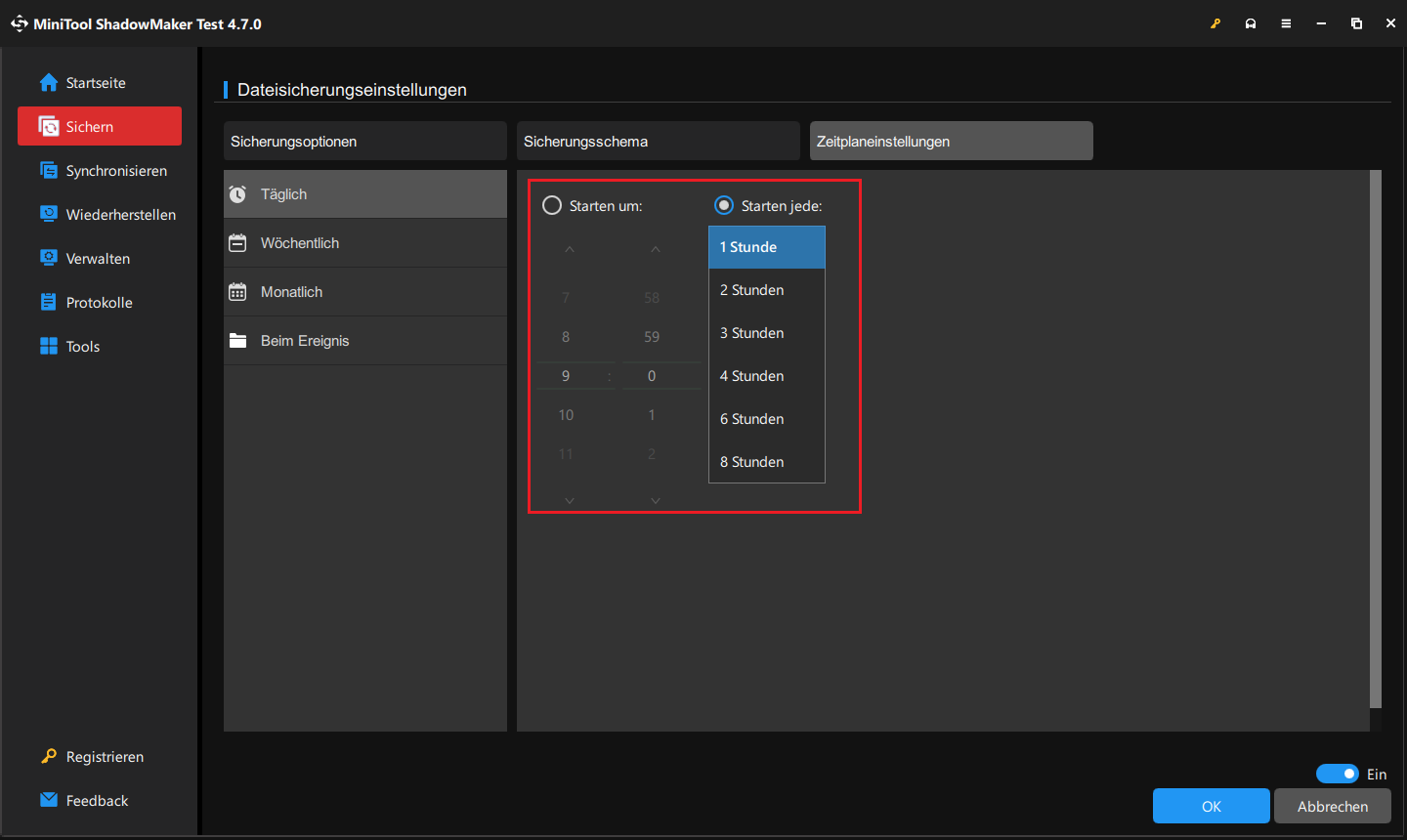The width and height of the screenshot is (1407, 840).
Task: Click the Tools grid icon
Action: 49,346
